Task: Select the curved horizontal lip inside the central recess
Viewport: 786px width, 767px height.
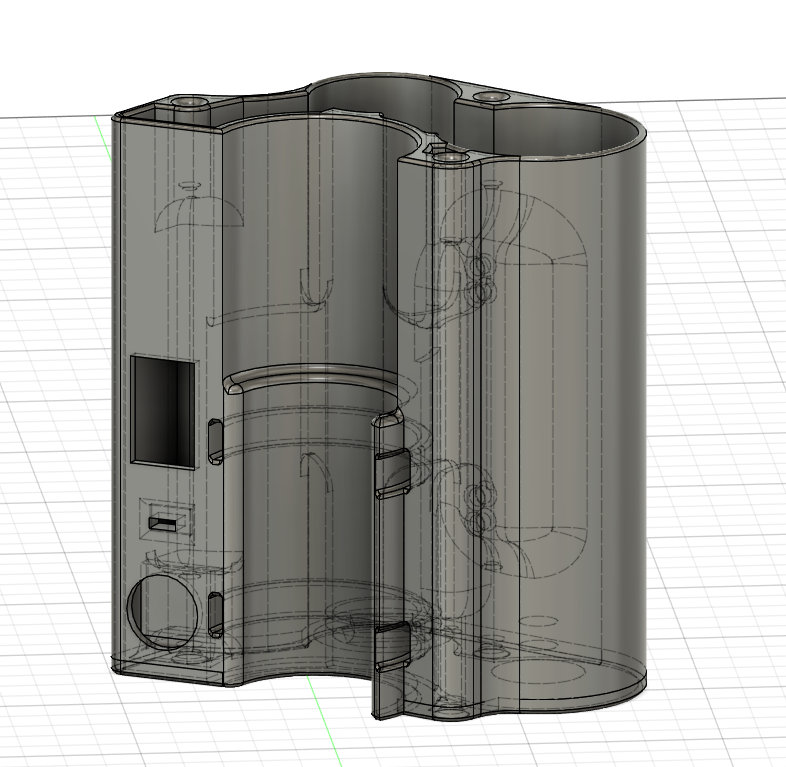Action: 313,378
